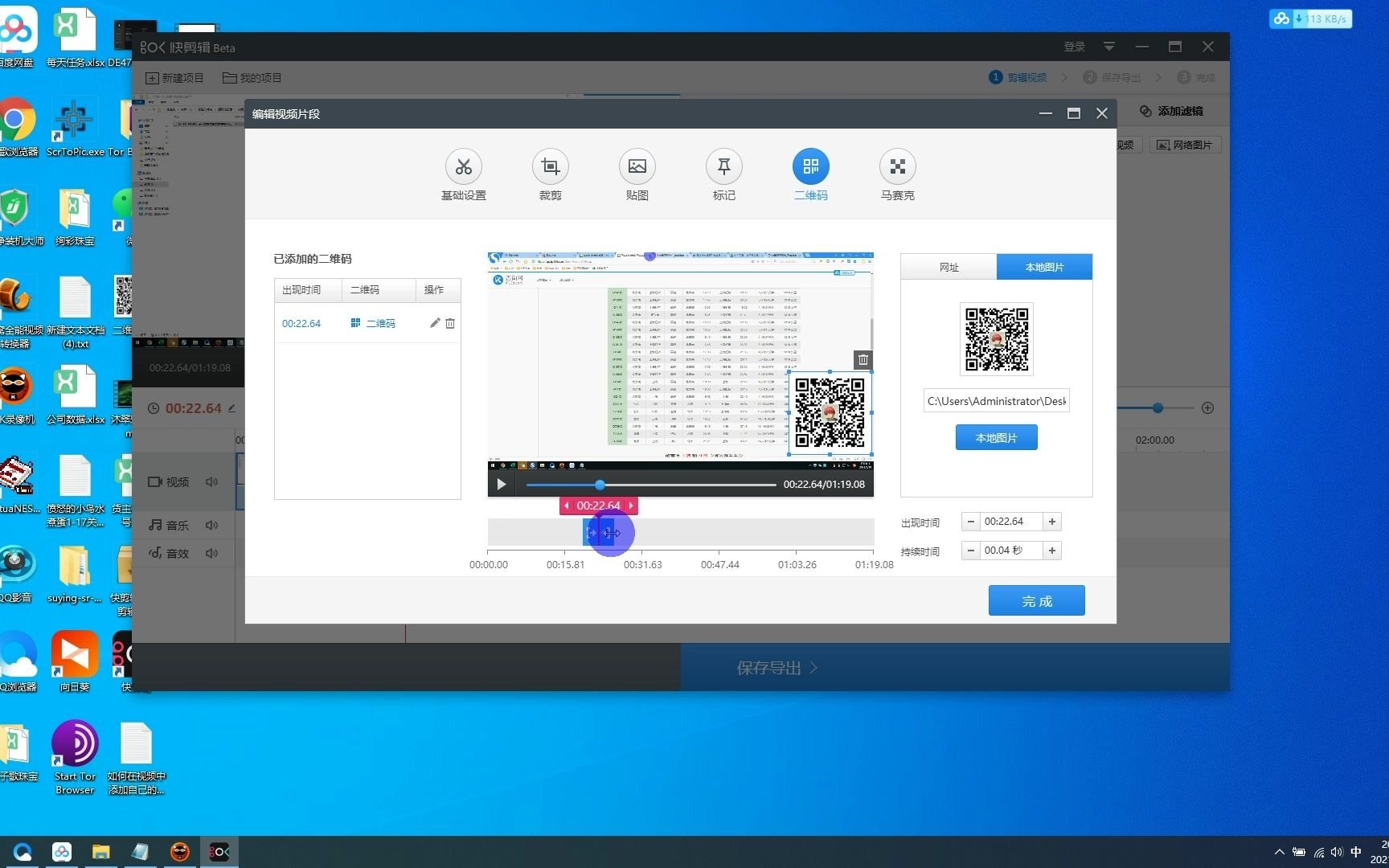Delete the 00:22.64 QR code entry

pos(450,323)
